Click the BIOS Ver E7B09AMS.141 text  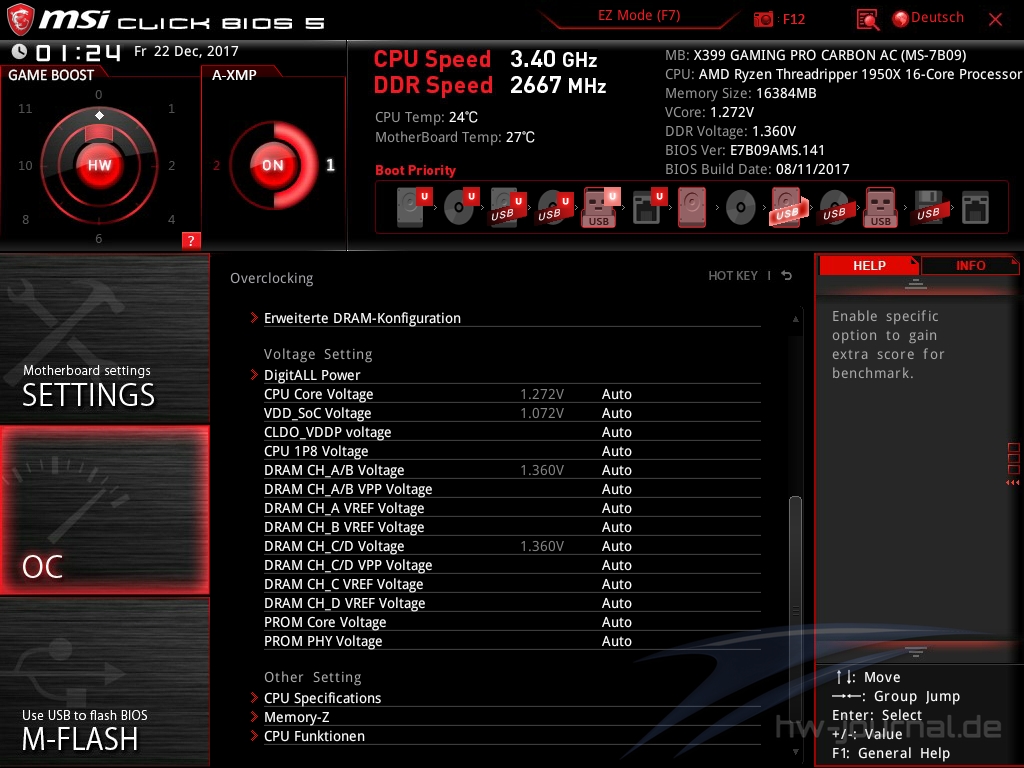(744, 150)
